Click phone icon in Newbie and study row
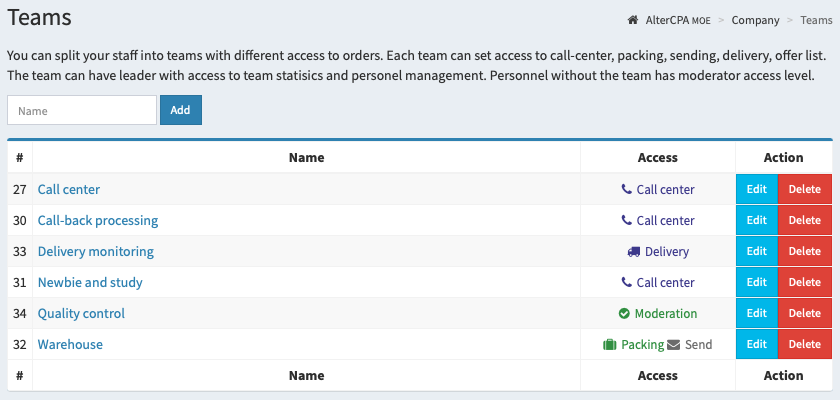The width and height of the screenshot is (840, 400). [x=626, y=282]
